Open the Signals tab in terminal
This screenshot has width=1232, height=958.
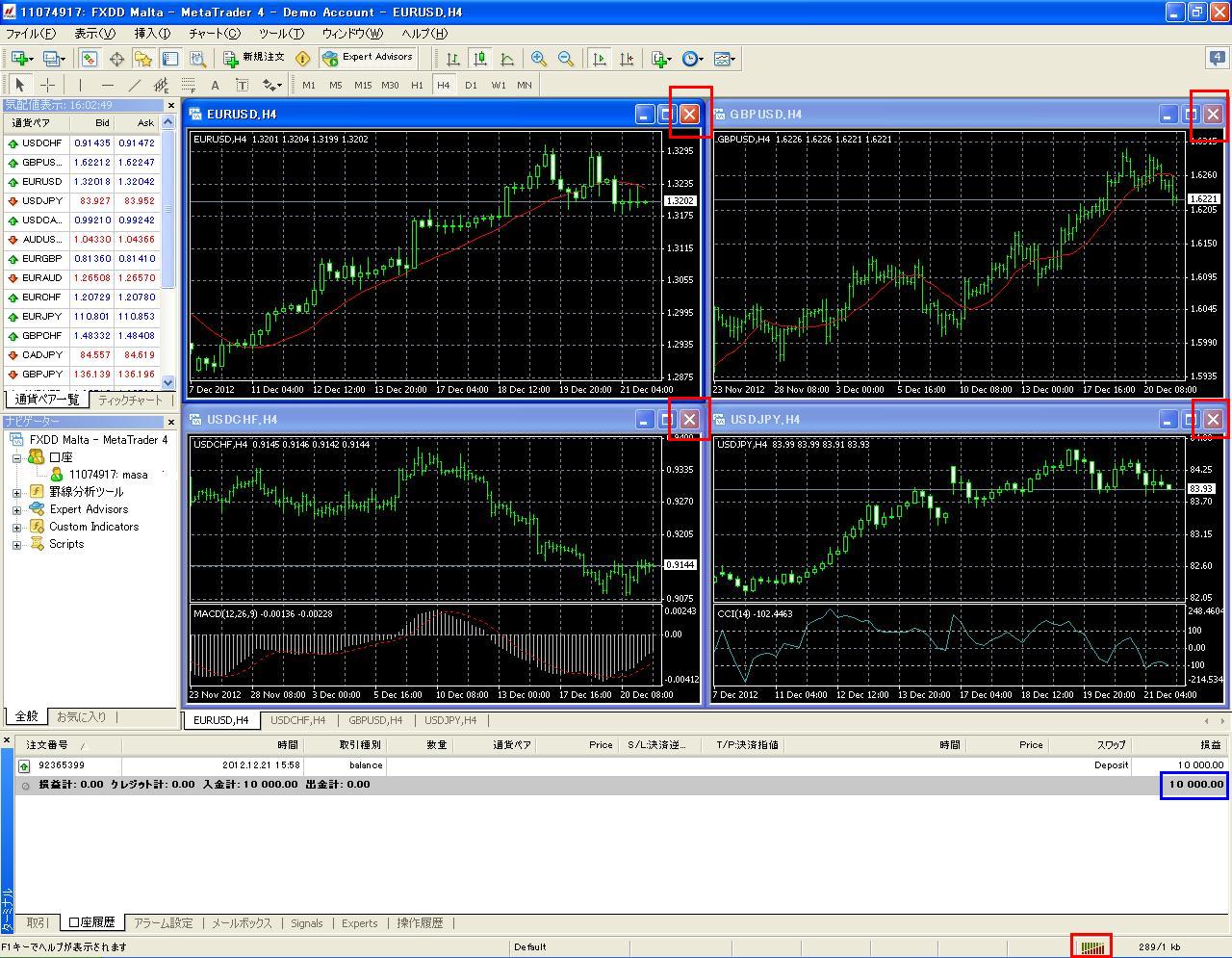307,922
